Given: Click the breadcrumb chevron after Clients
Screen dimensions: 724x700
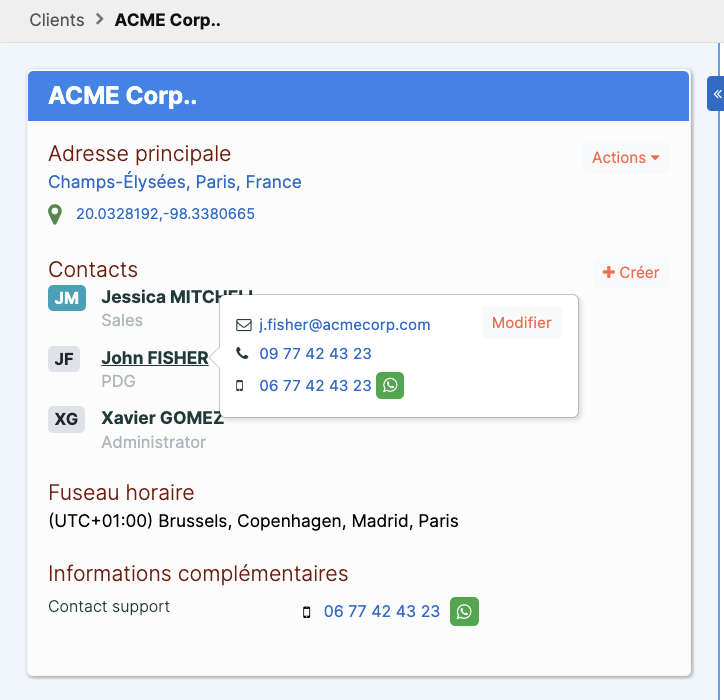Looking at the screenshot, I should pyautogui.click(x=99, y=19).
